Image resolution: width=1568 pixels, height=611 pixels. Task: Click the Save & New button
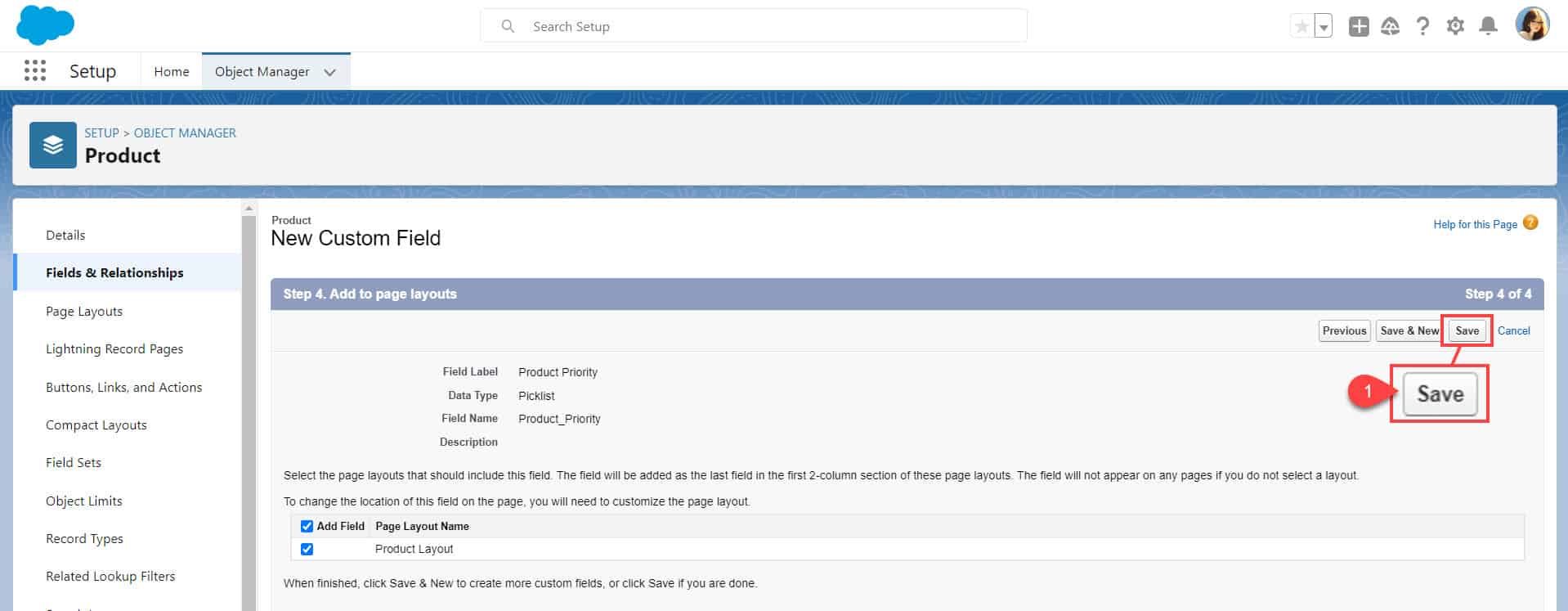(1409, 330)
